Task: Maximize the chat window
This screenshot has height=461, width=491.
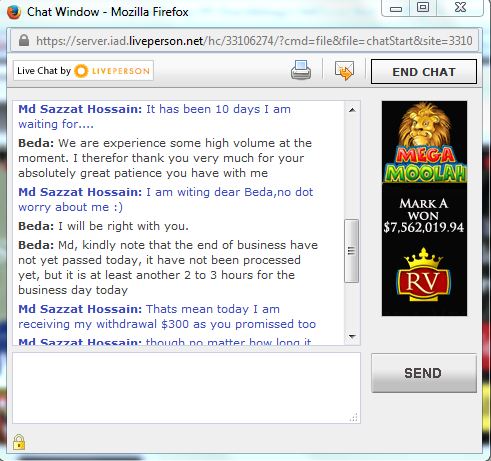Action: tap(423, 7)
